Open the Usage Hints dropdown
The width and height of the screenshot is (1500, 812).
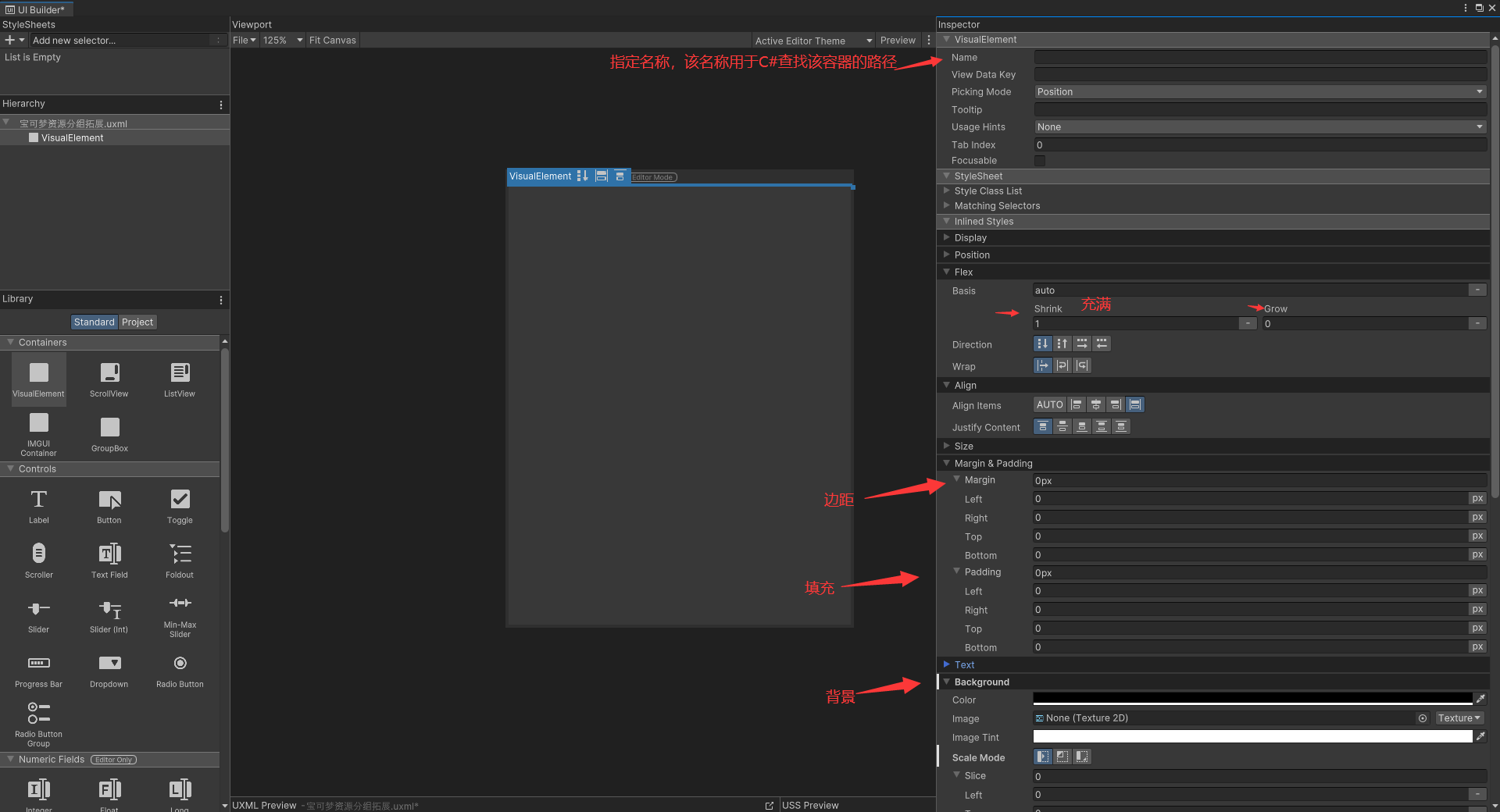pos(1260,127)
